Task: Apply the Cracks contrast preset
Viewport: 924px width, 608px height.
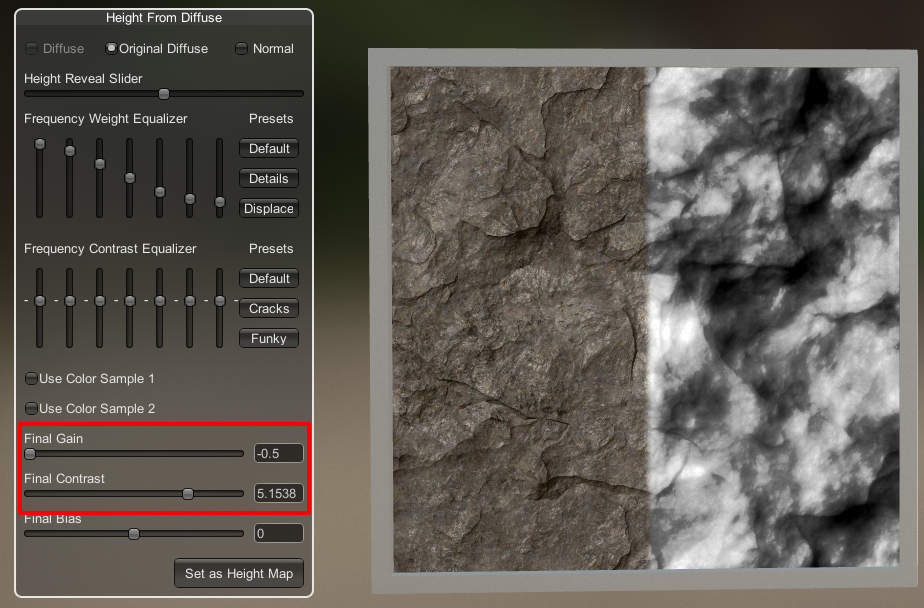Action: [x=269, y=309]
